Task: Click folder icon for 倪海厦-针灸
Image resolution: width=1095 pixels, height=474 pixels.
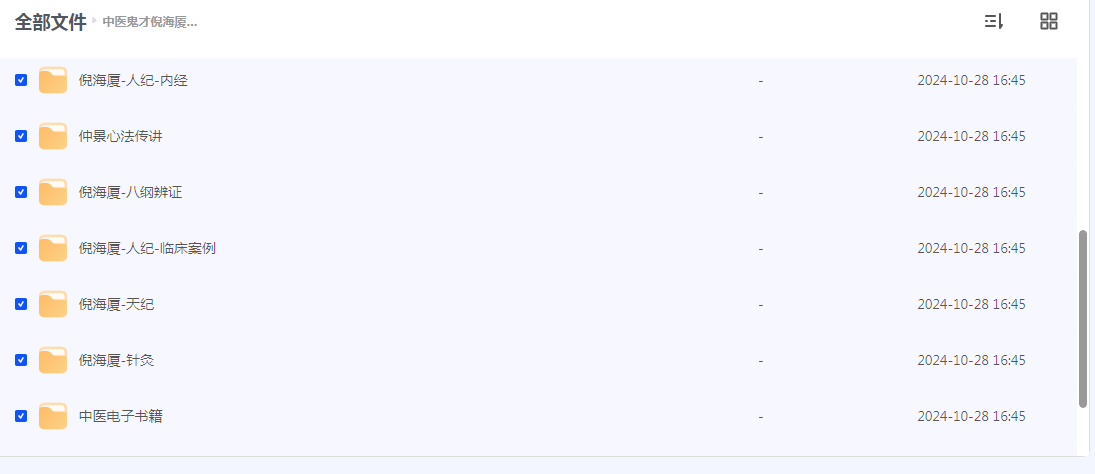Action: click(53, 360)
